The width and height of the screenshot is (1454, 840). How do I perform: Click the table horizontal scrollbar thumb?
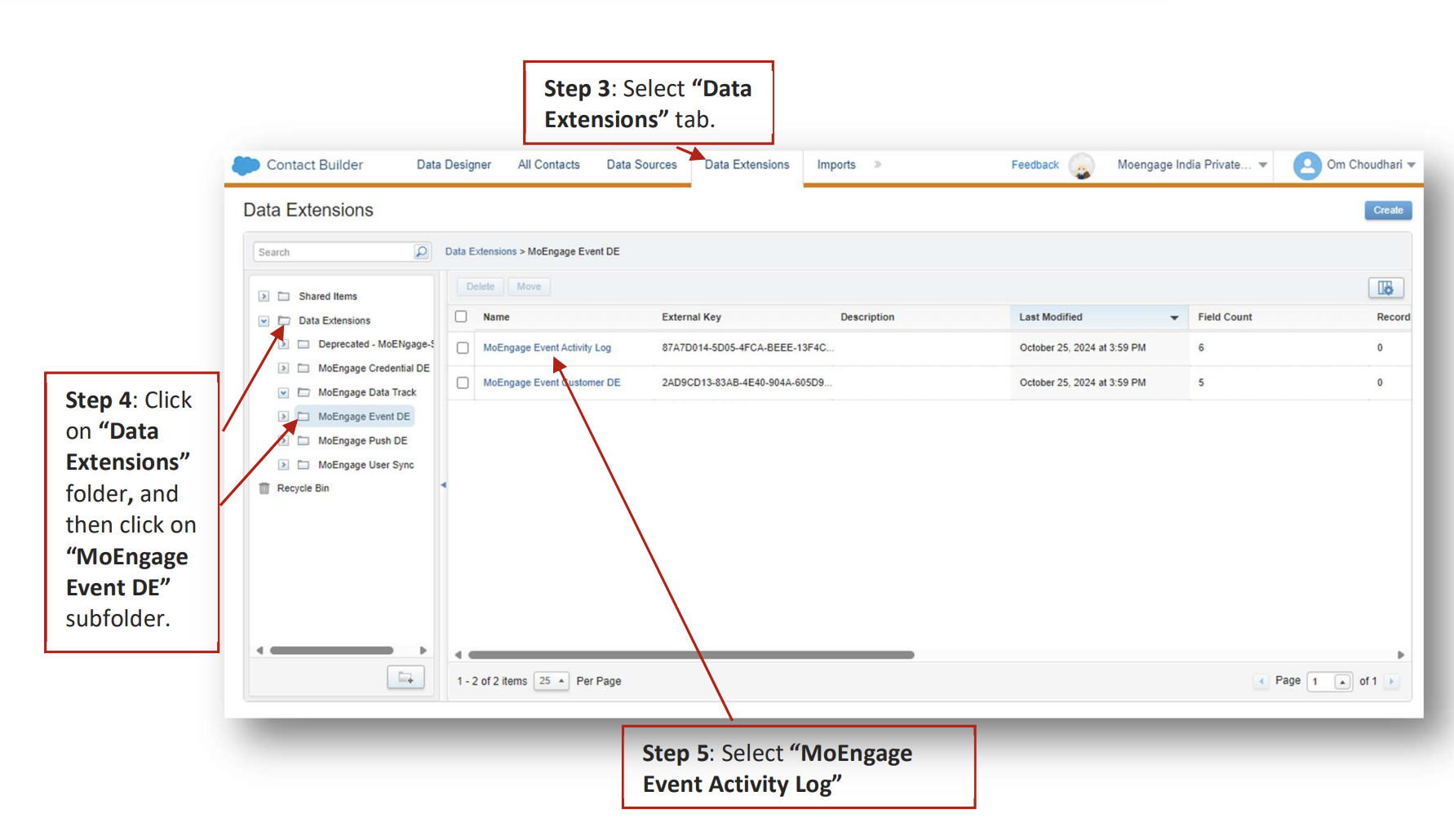click(691, 655)
